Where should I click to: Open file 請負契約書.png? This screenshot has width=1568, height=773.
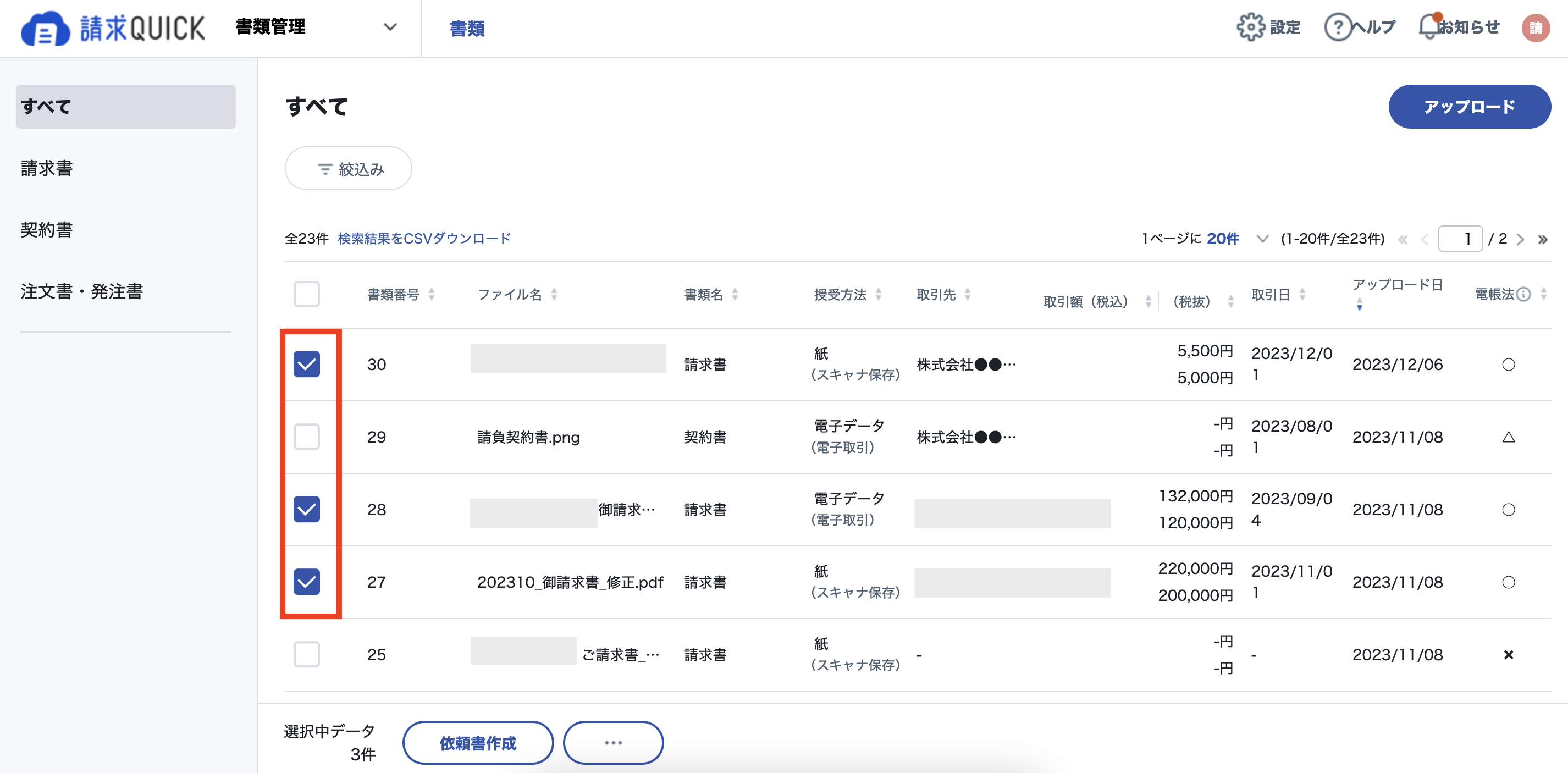[528, 437]
